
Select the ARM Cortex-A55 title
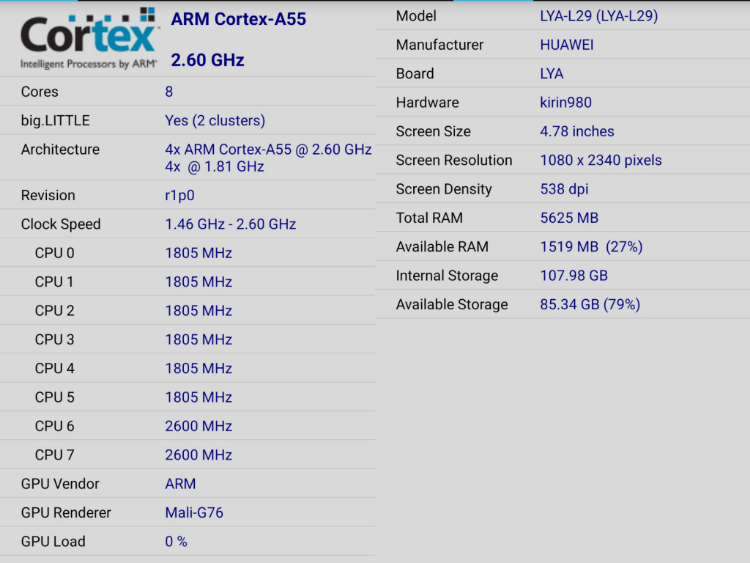pos(238,19)
